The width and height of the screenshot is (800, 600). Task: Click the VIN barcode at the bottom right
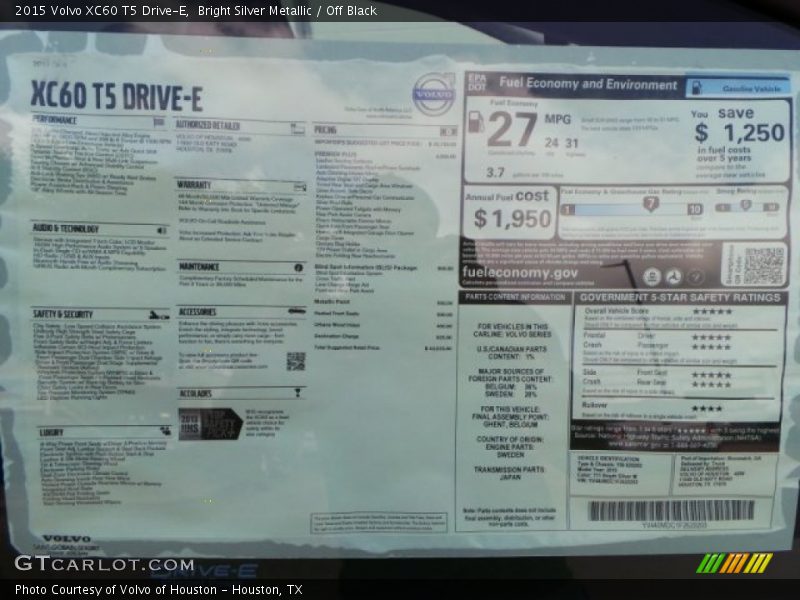[671, 510]
